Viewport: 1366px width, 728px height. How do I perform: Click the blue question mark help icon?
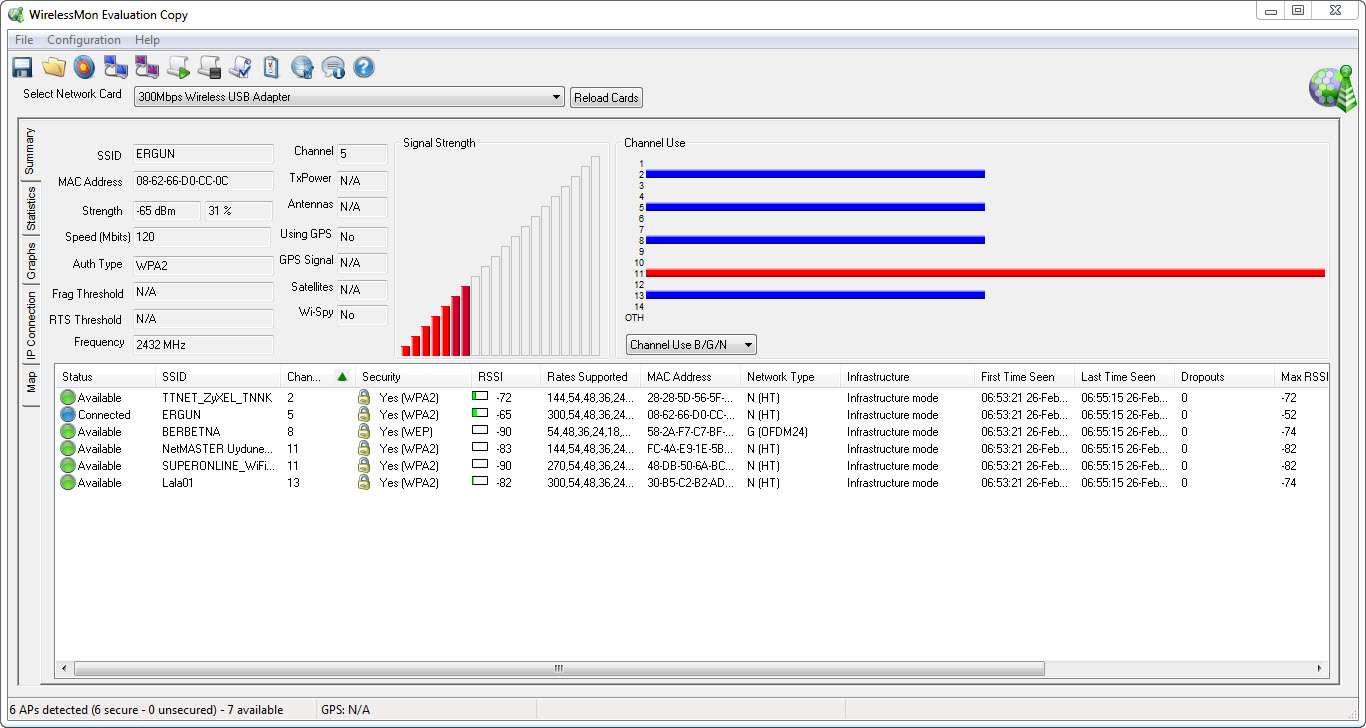tap(364, 67)
